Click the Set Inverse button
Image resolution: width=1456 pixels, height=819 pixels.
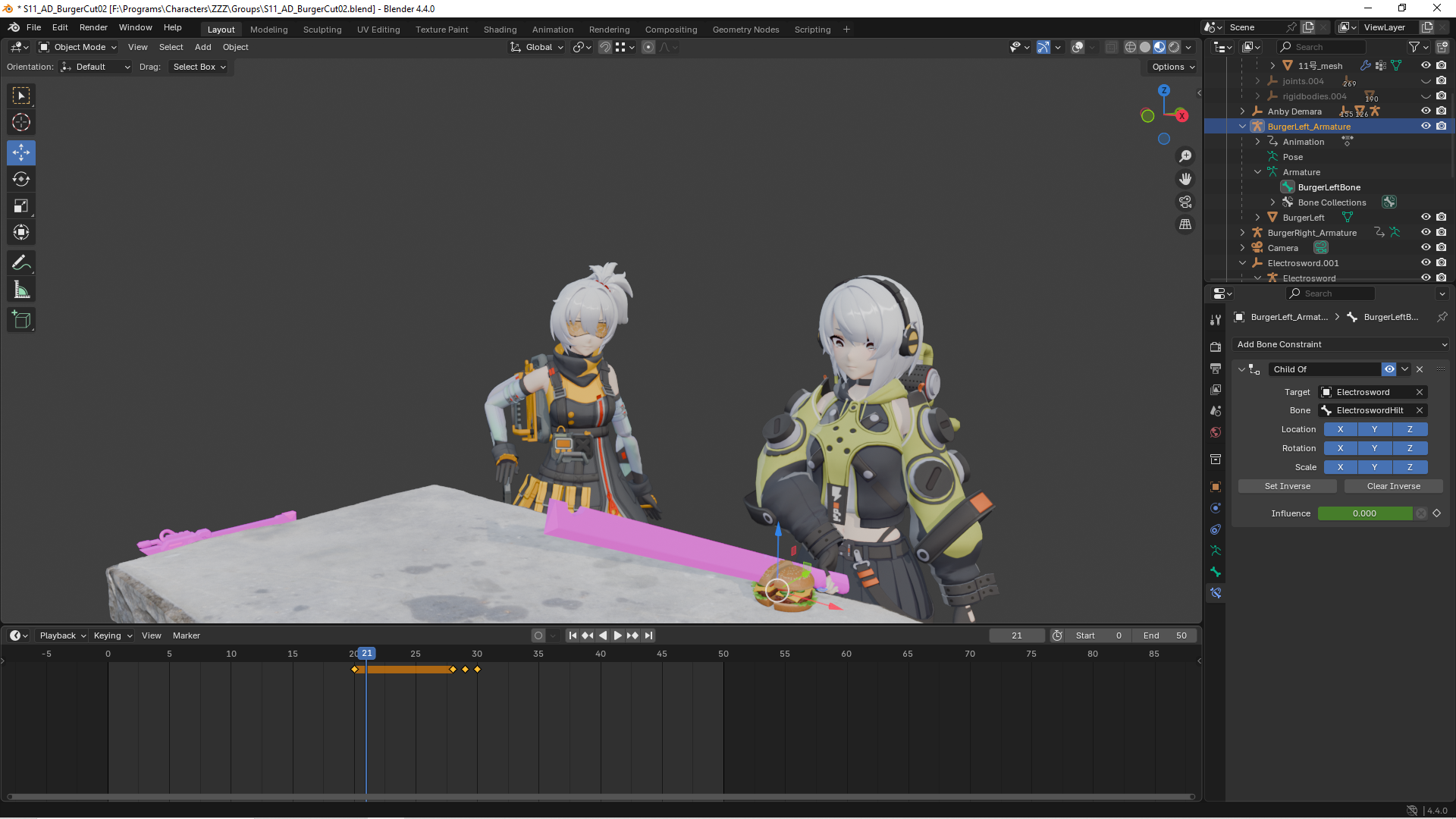[x=1287, y=486]
